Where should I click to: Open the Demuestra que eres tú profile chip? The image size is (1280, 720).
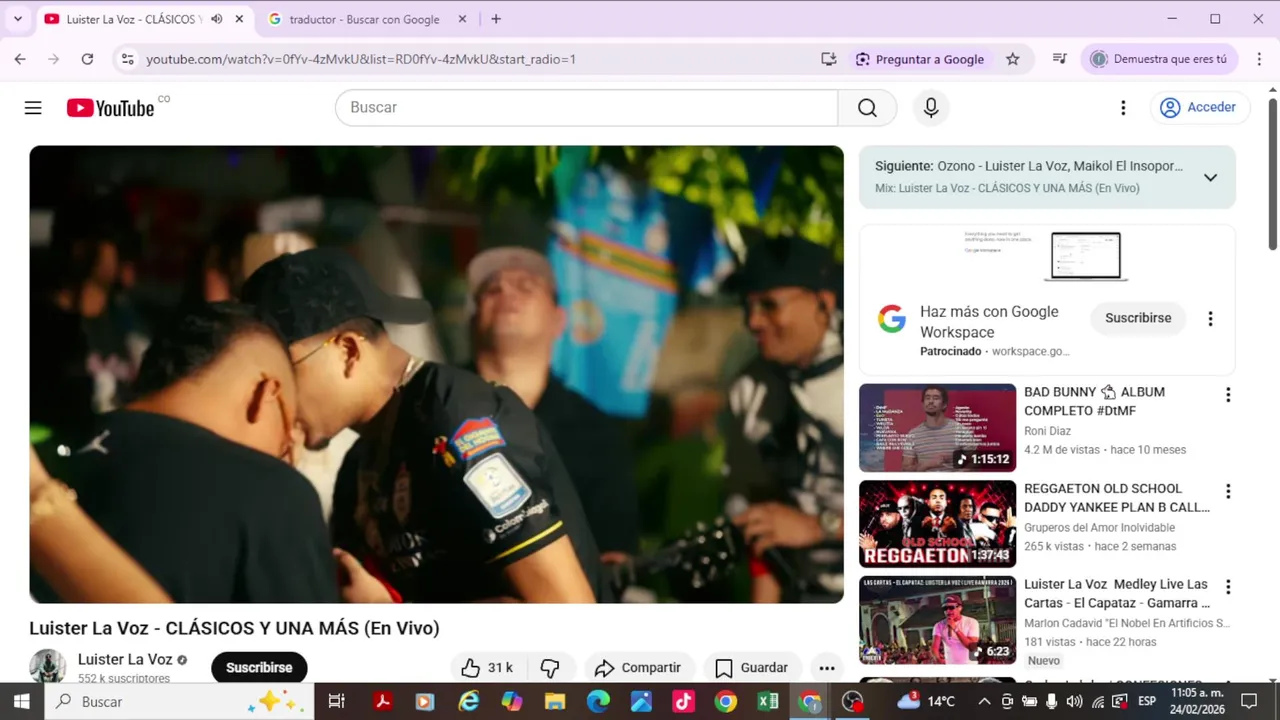1160,59
